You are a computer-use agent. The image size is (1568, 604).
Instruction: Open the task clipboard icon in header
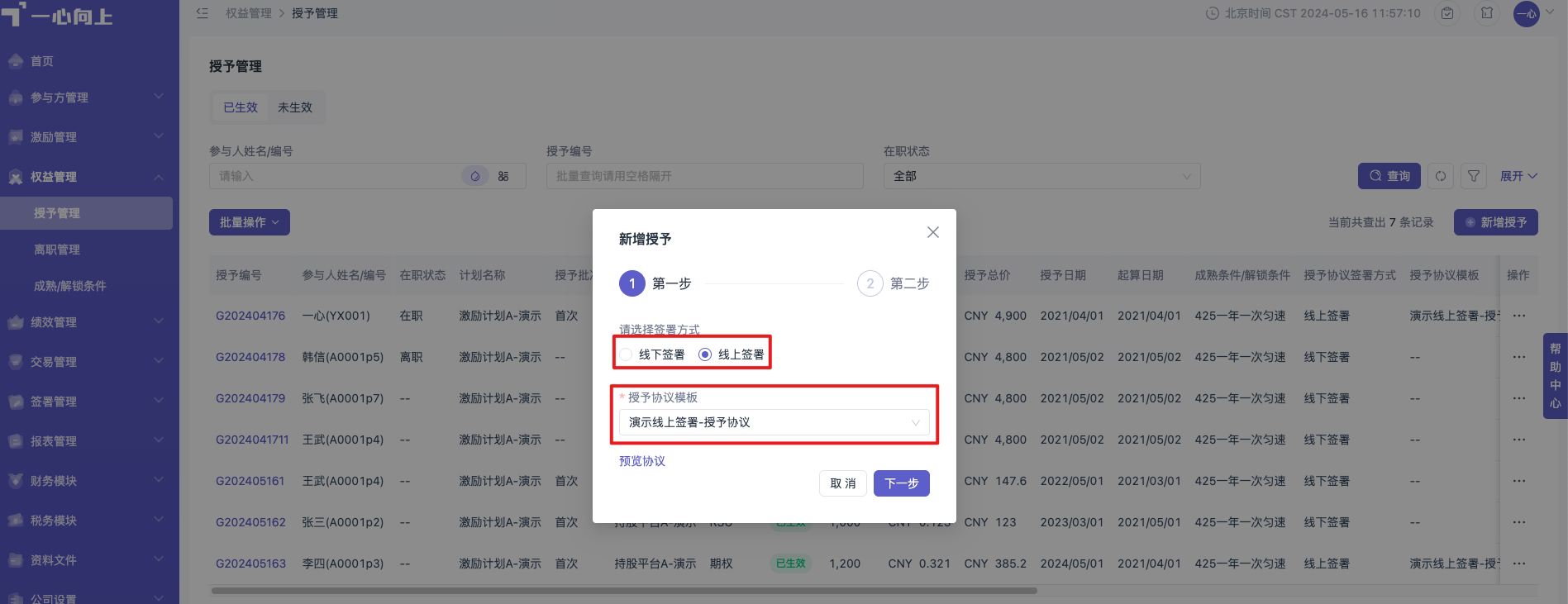[1447, 13]
